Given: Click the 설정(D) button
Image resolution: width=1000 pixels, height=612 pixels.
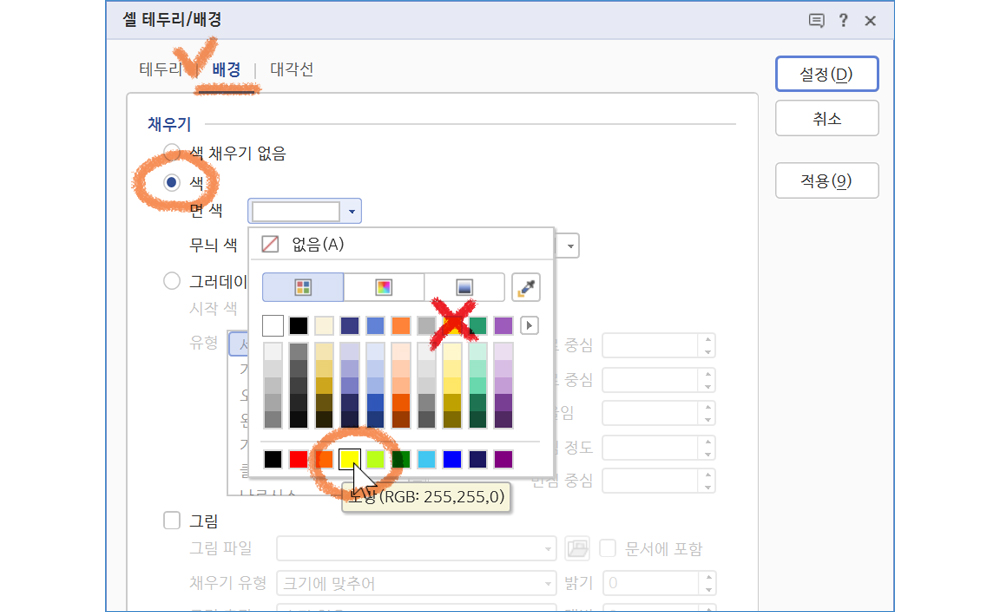Looking at the screenshot, I should point(827,74).
